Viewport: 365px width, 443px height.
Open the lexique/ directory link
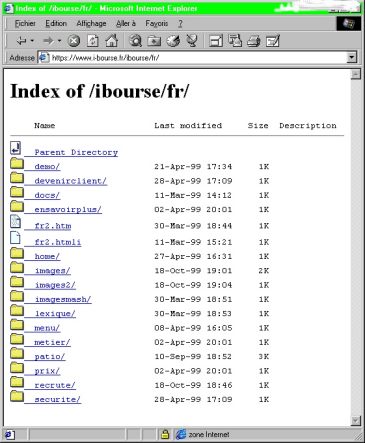point(55,314)
